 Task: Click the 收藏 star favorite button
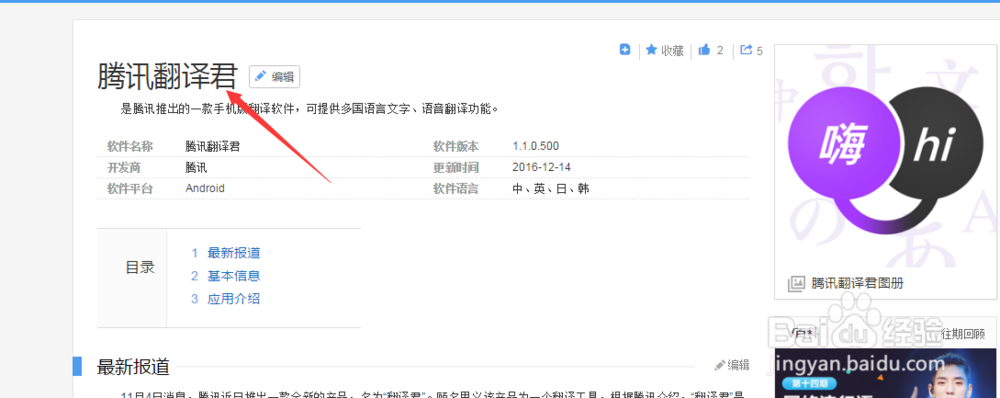[665, 50]
